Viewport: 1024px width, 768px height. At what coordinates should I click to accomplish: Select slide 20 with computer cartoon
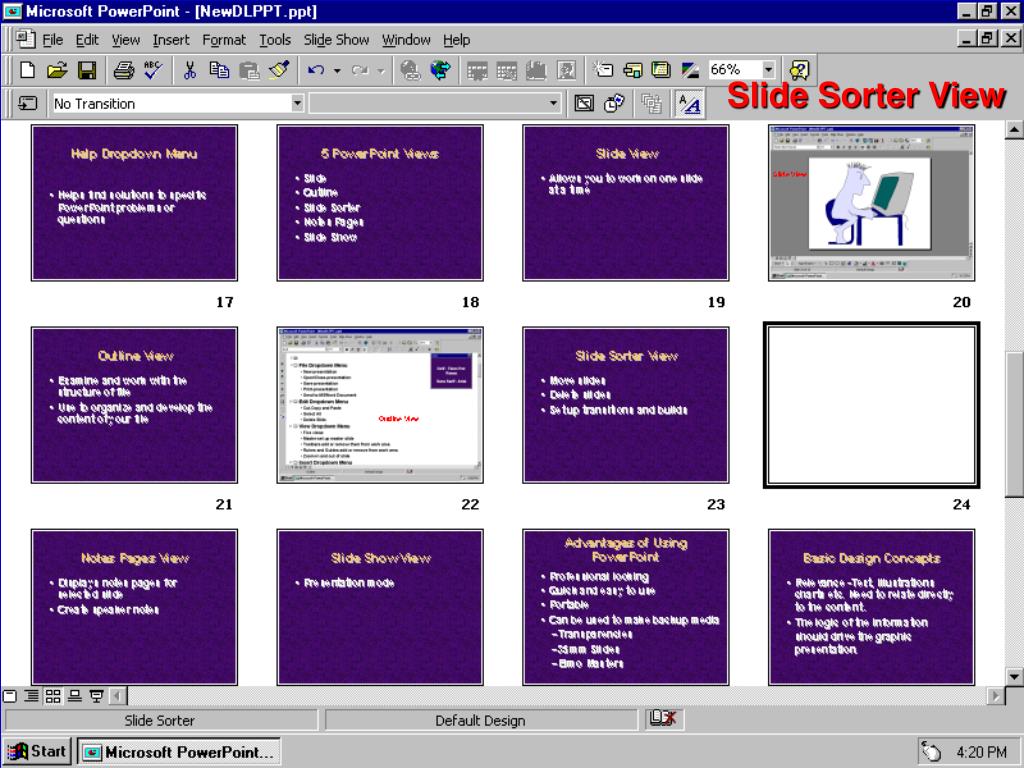[871, 203]
